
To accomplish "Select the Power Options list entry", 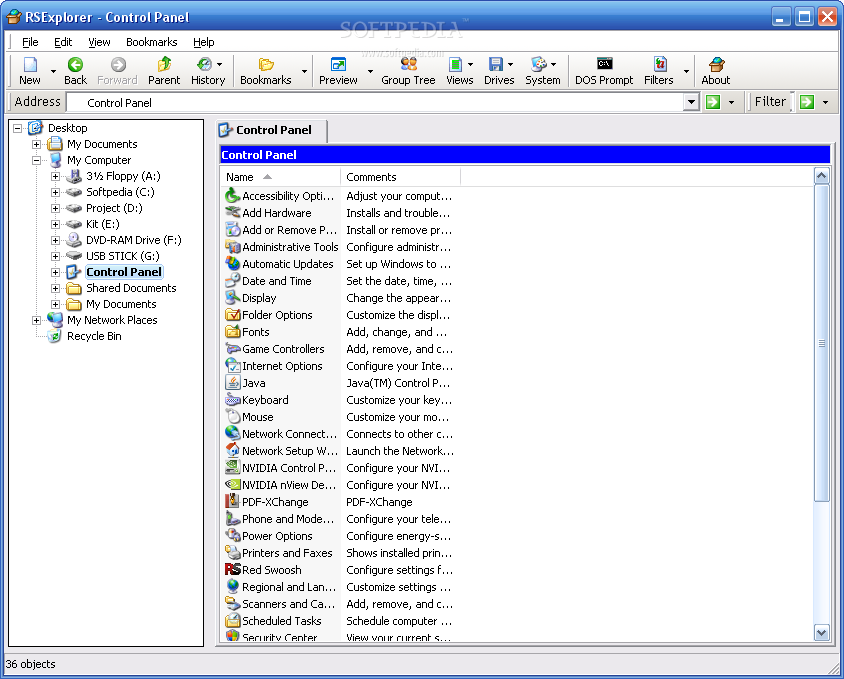I will pos(277,536).
